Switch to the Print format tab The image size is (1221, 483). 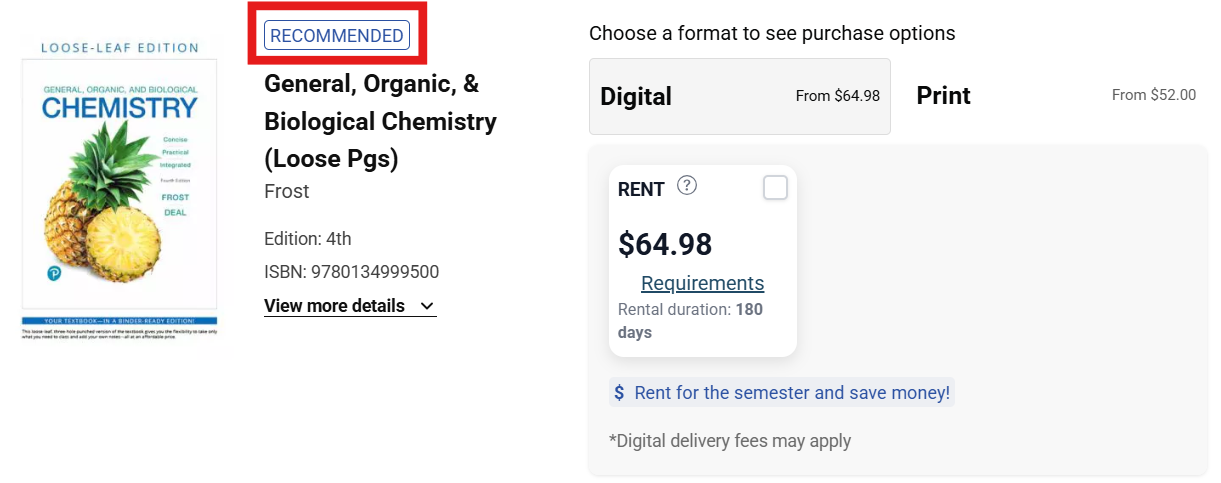[x=1055, y=96]
